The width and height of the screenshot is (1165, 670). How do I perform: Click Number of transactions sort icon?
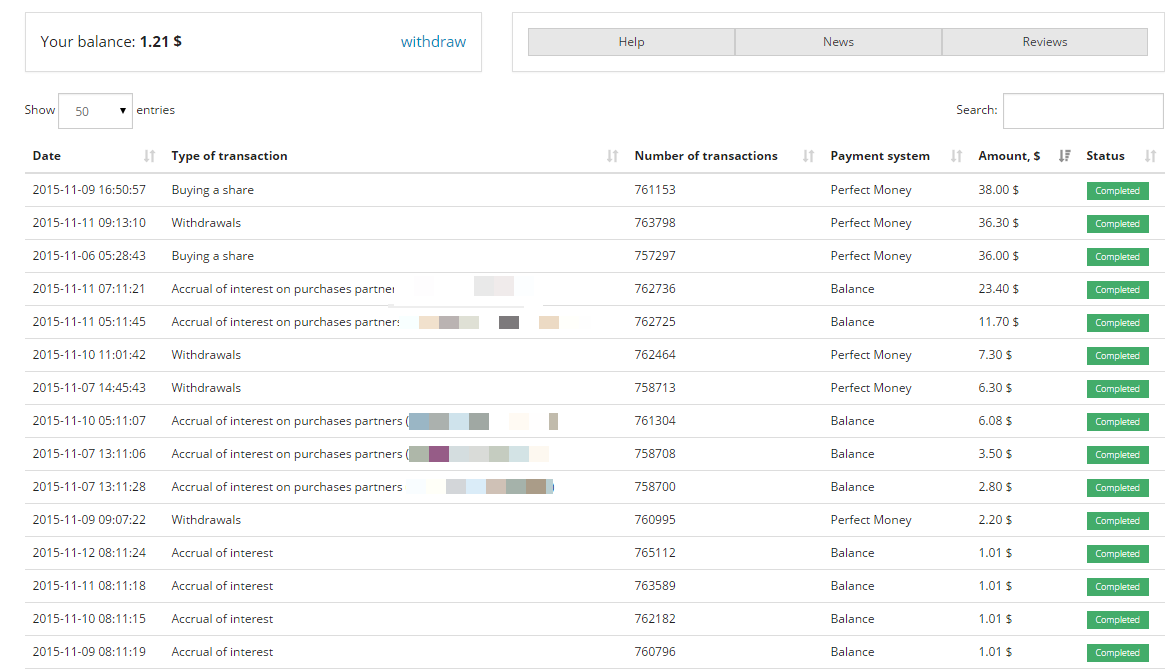(808, 156)
